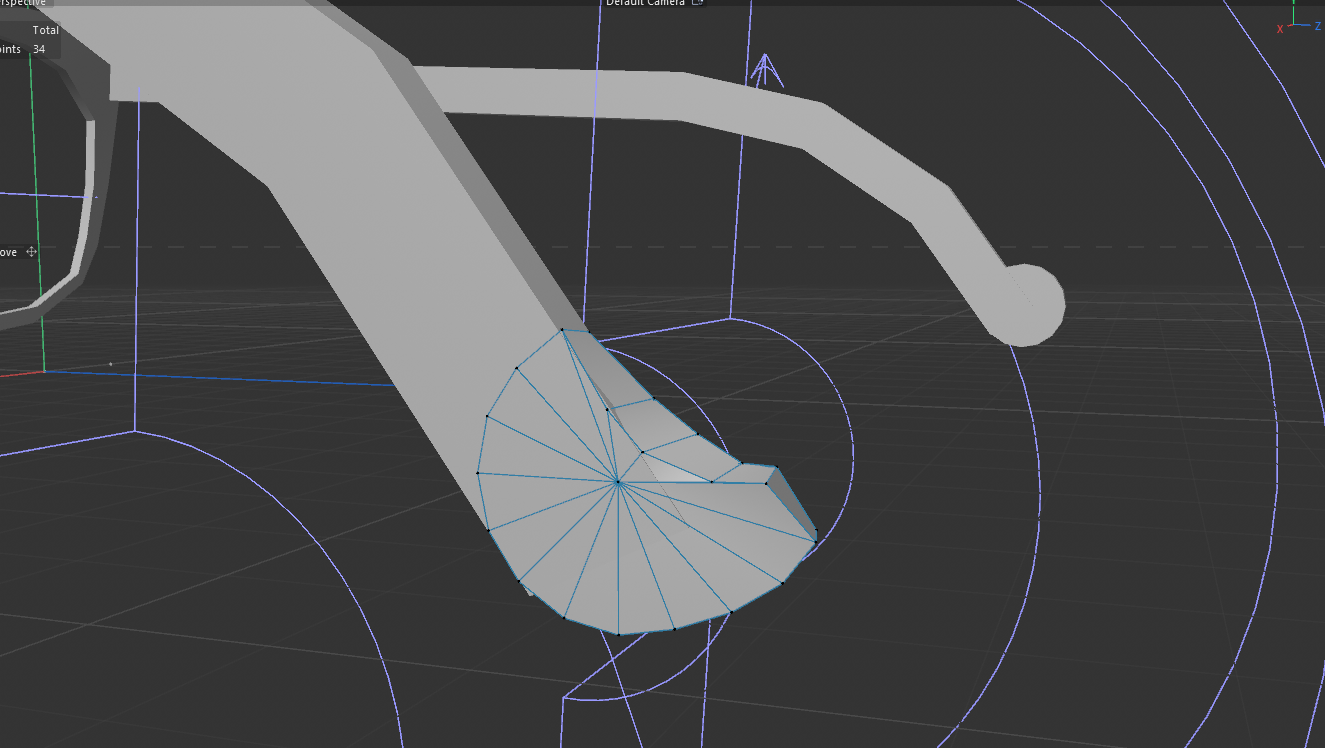The image size is (1325, 748).
Task: Click the red X axis label on gizmo
Action: 1280,29
